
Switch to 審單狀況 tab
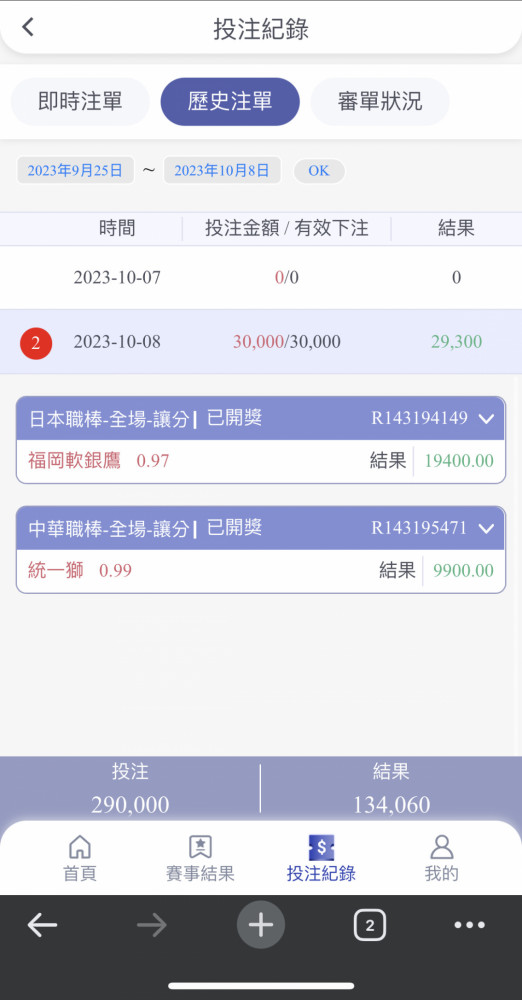(380, 101)
